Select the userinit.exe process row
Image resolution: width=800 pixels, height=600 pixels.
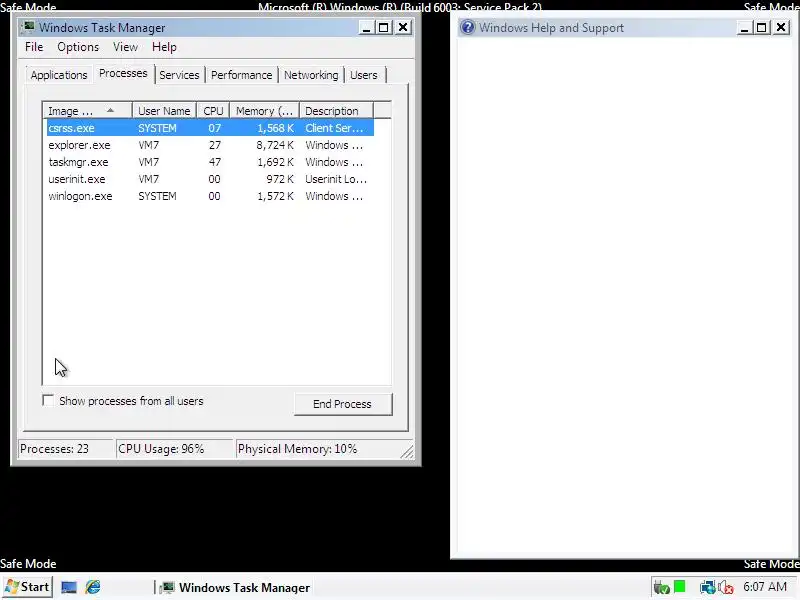pyautogui.click(x=210, y=179)
